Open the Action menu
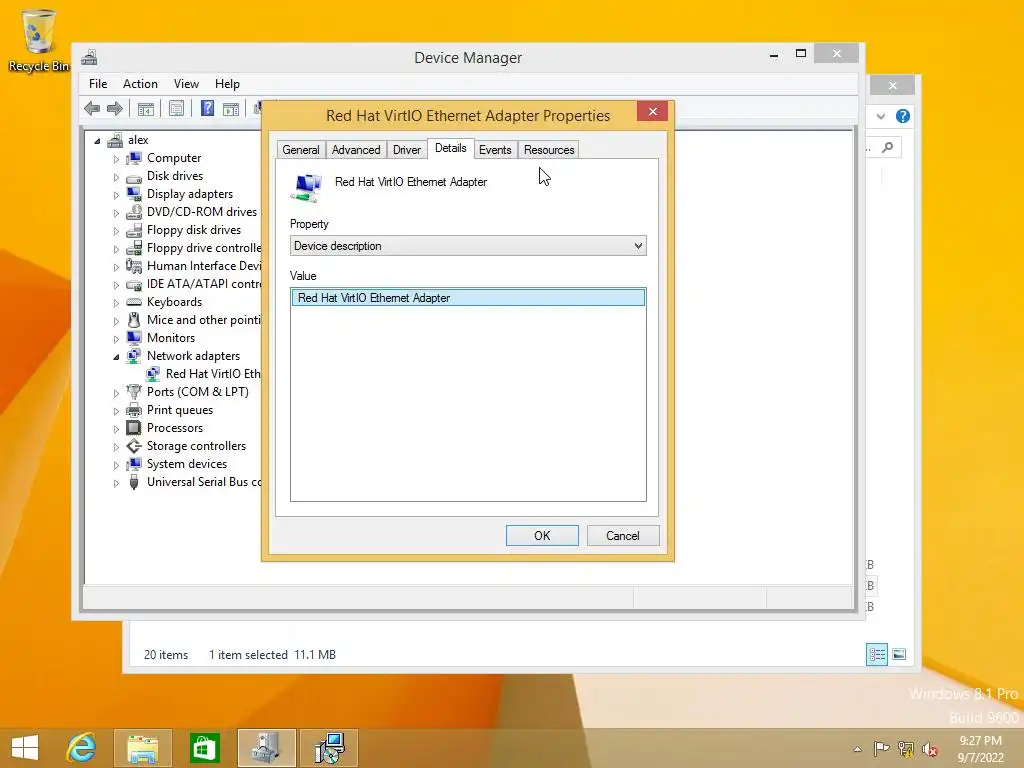Screen dimensions: 1024x768 pyautogui.click(x=140, y=84)
